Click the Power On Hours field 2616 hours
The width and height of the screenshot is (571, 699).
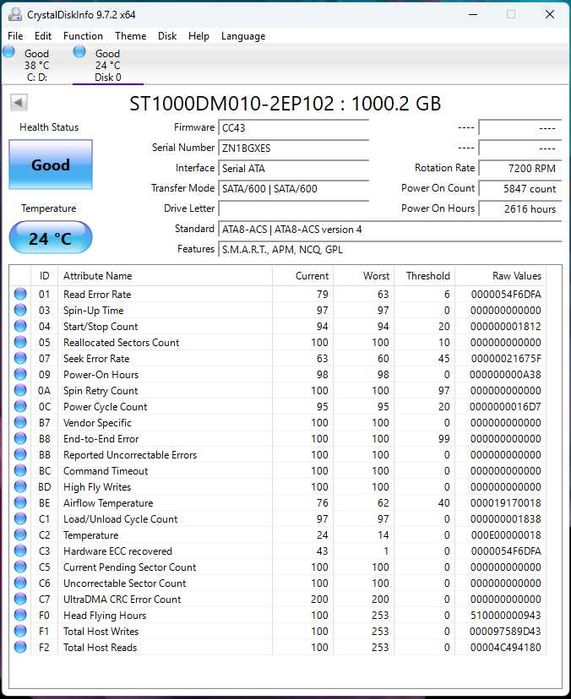(520, 209)
